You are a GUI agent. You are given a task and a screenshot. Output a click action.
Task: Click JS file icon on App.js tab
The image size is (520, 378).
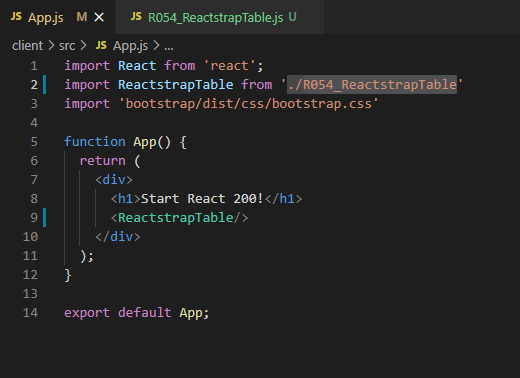(16, 16)
